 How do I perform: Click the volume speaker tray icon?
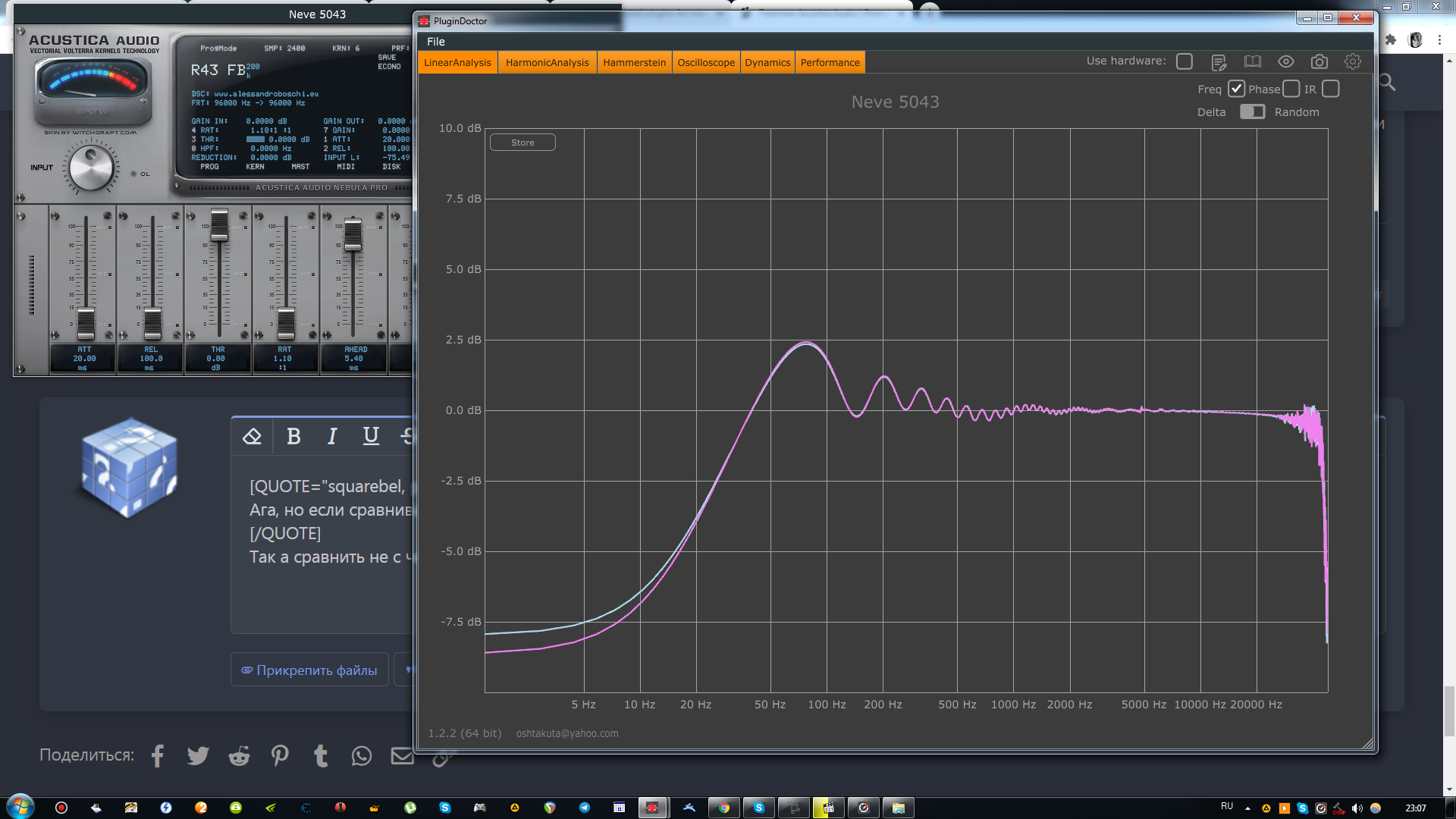1357,808
